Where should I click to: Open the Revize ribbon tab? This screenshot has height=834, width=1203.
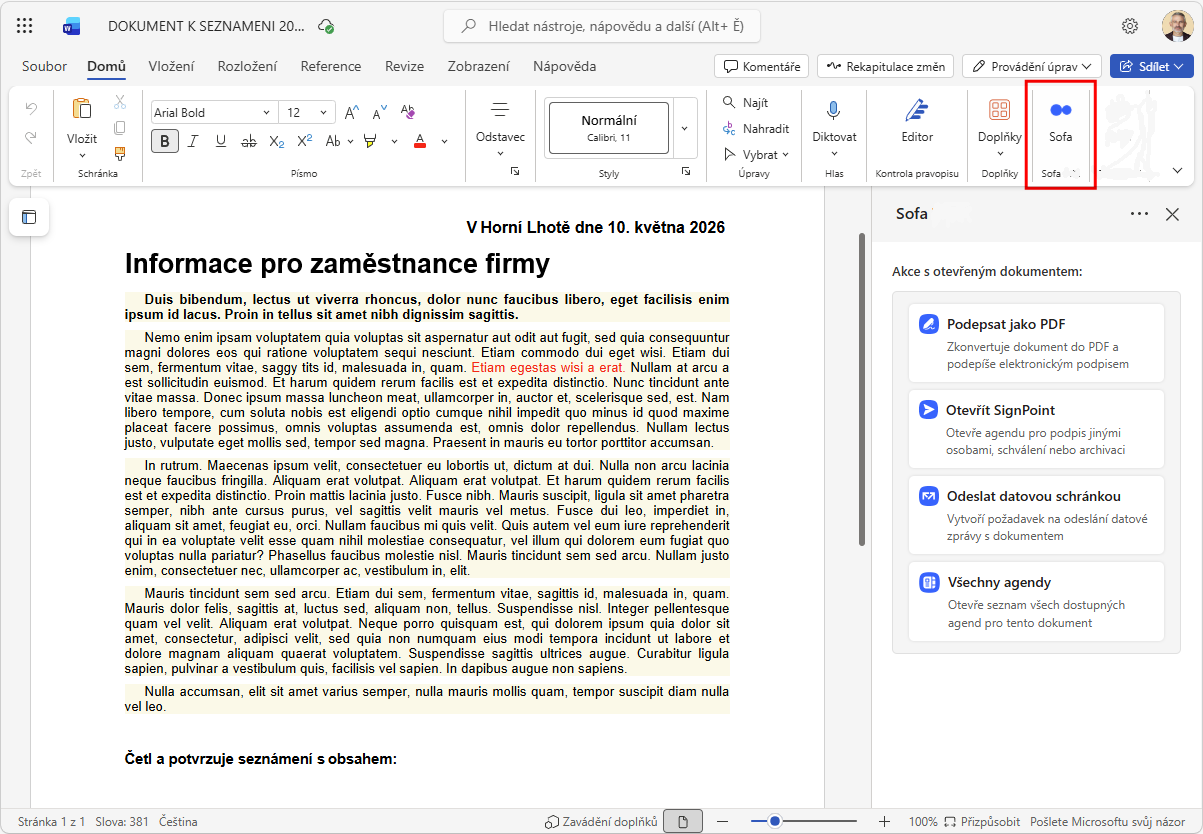click(x=404, y=66)
